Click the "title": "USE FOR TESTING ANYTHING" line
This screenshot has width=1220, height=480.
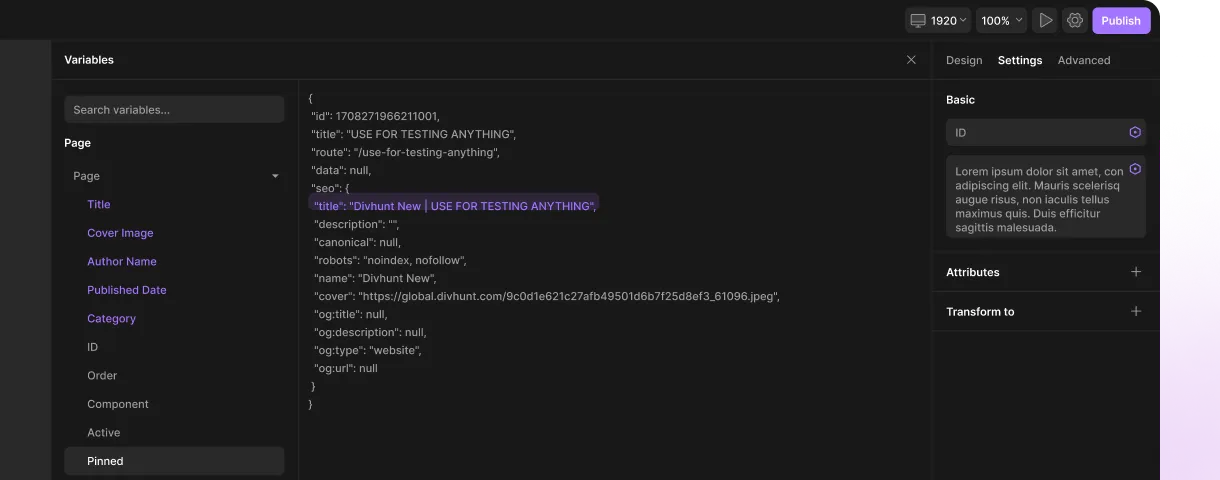[414, 134]
